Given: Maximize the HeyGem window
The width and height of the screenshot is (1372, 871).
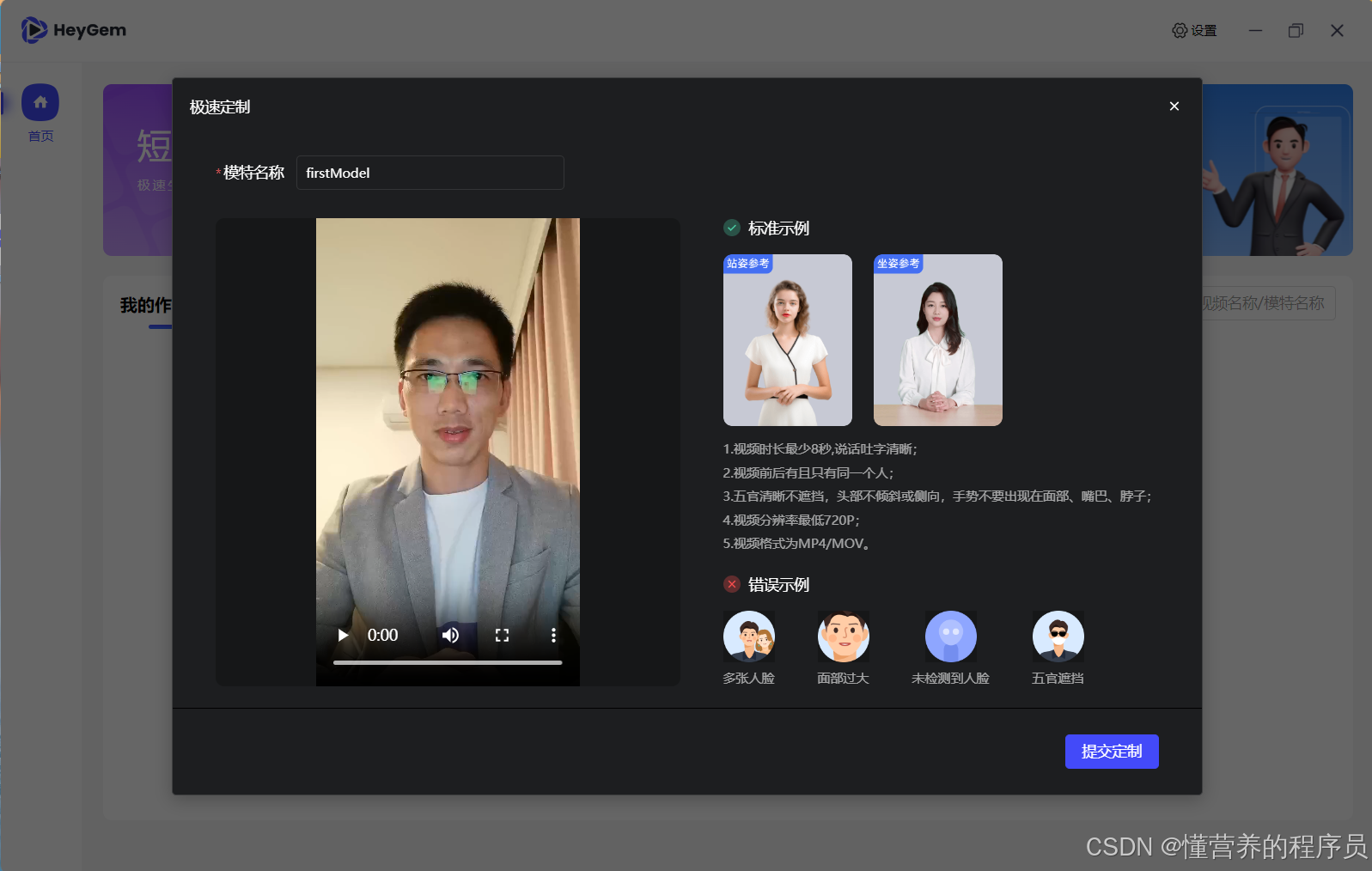Looking at the screenshot, I should coord(1296,31).
